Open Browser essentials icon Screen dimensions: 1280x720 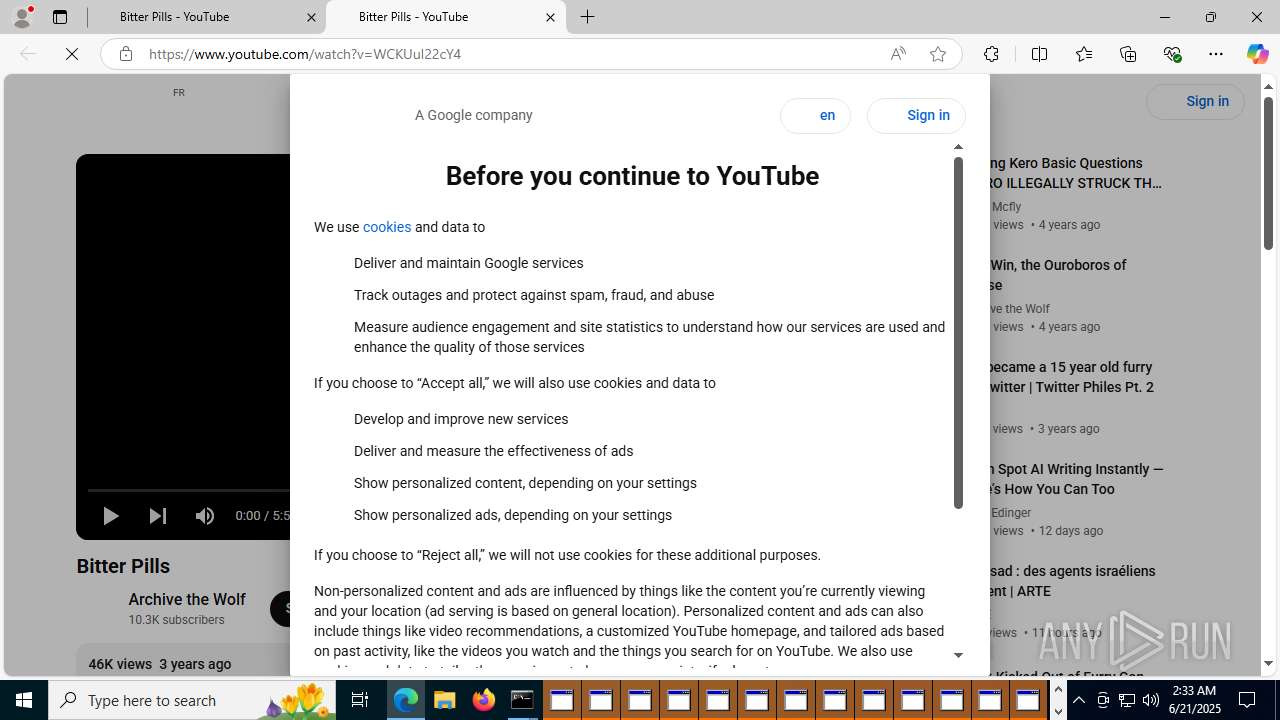pyautogui.click(x=1172, y=54)
